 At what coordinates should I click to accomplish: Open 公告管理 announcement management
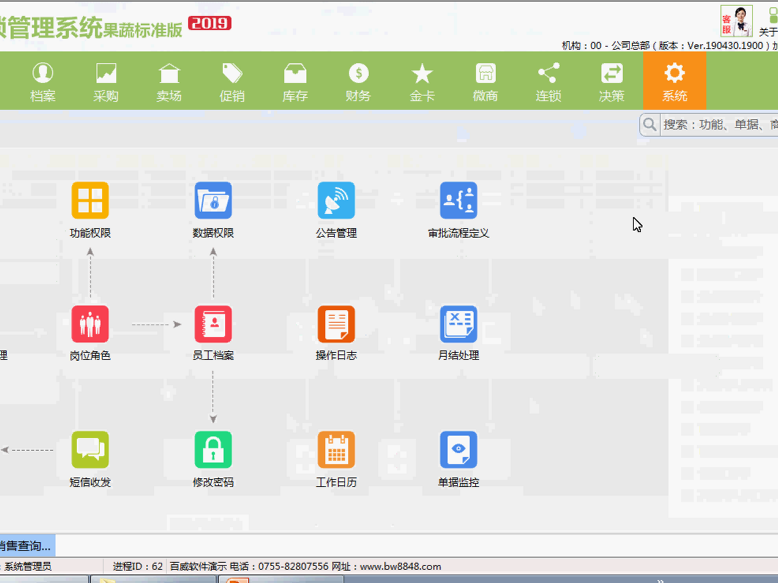click(x=336, y=201)
